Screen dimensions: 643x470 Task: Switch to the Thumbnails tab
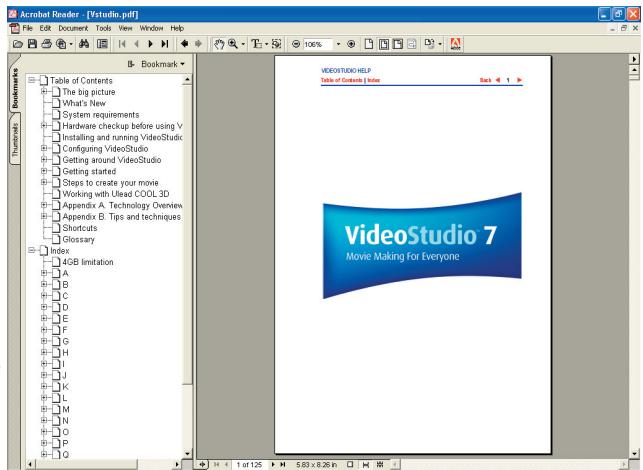tap(15, 140)
